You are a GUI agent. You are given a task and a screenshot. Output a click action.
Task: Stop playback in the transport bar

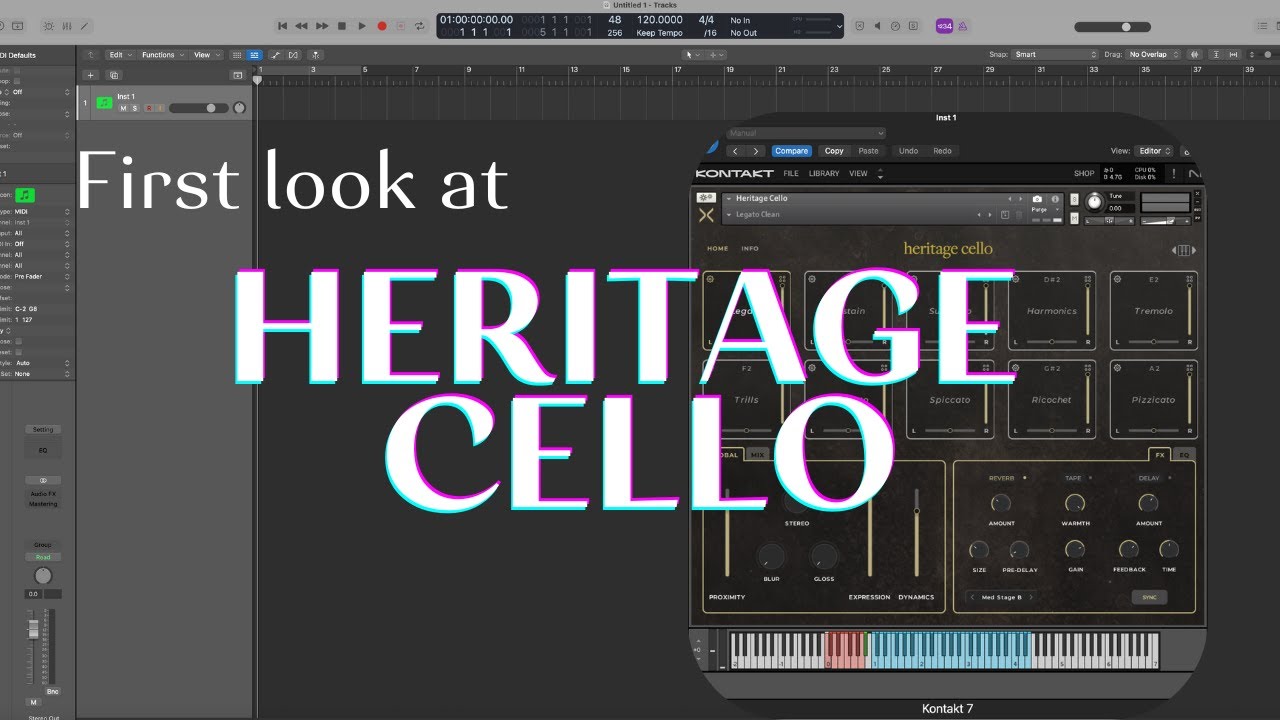[x=342, y=26]
